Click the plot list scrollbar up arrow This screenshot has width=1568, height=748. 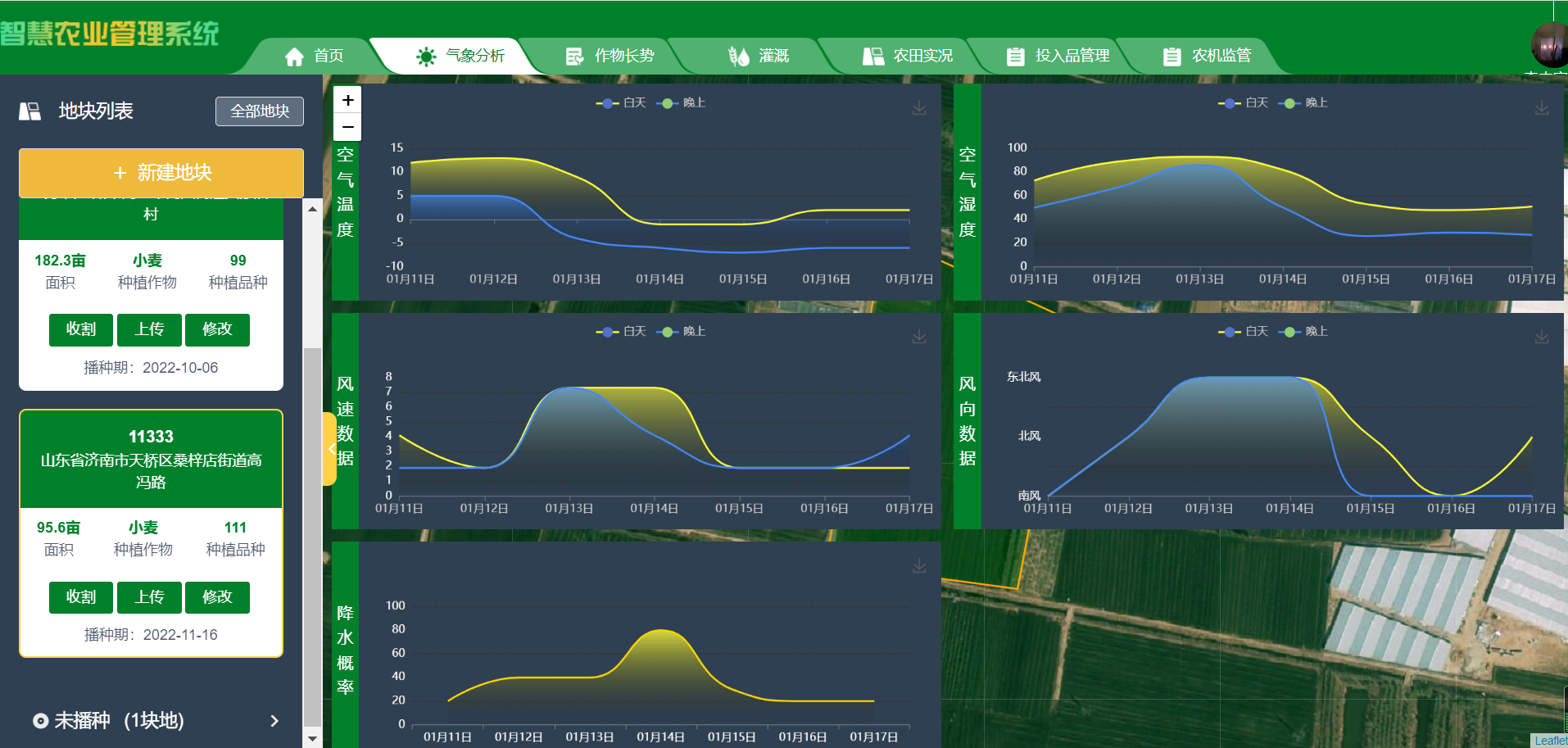tap(312, 209)
